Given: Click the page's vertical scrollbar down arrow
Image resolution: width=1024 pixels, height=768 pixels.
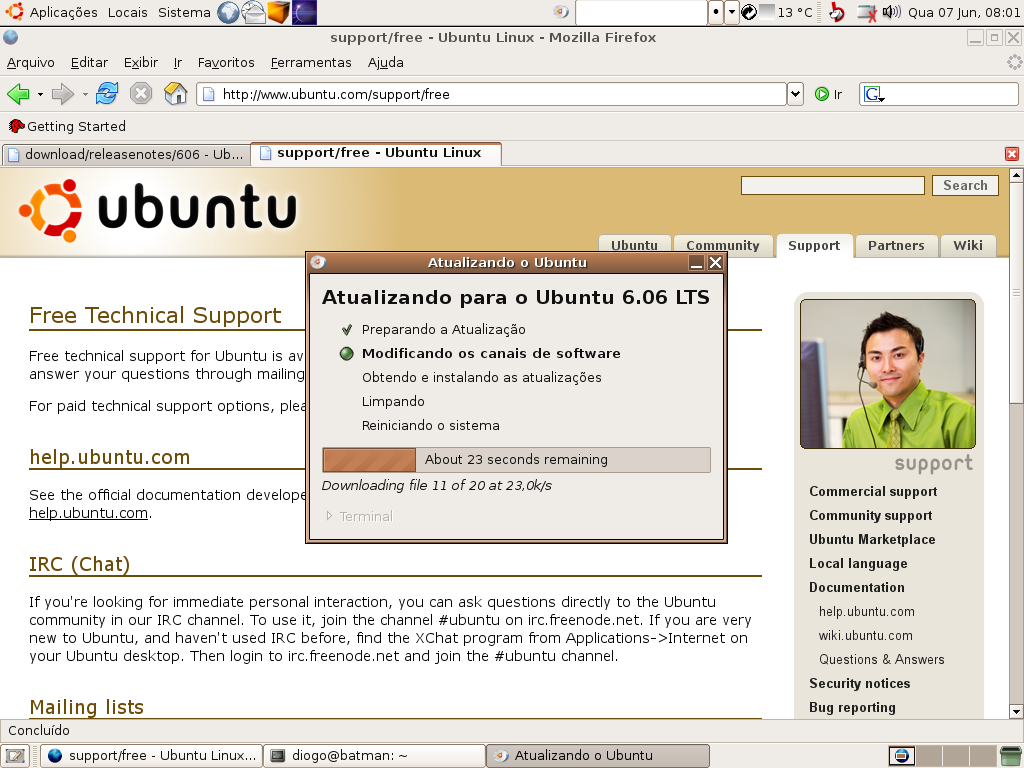Looking at the screenshot, I should coord(1016,711).
